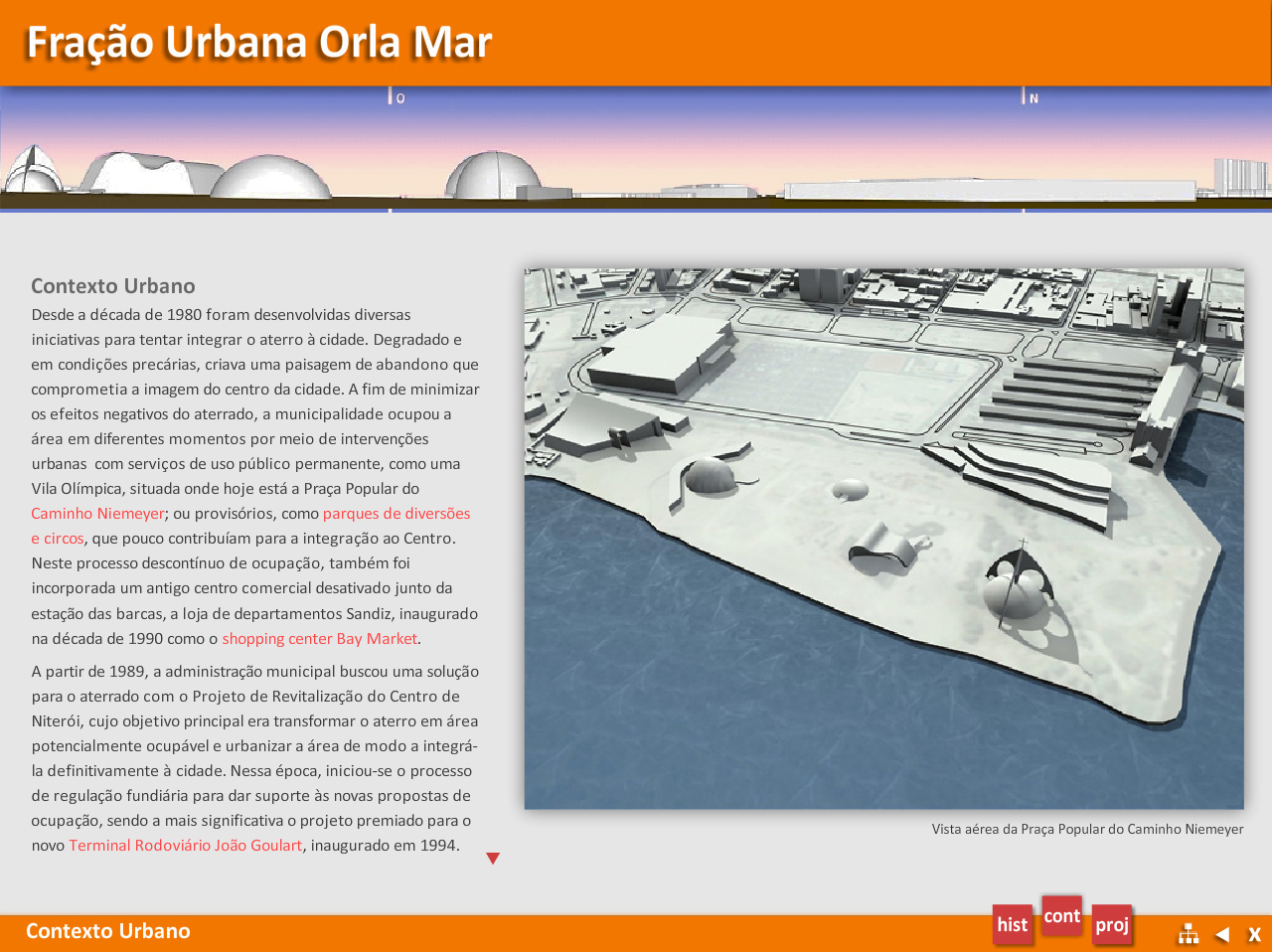Switch to the proj tab

tap(1112, 924)
